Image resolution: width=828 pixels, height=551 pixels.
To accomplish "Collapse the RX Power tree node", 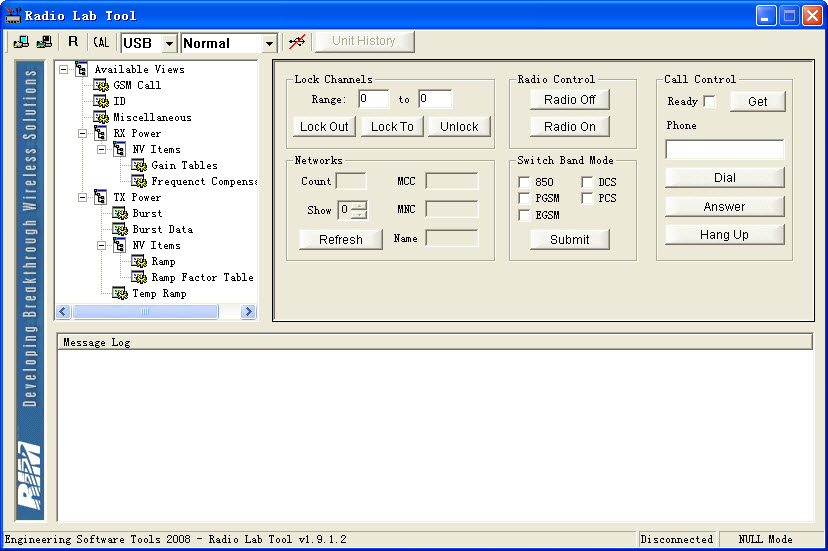I will point(83,133).
